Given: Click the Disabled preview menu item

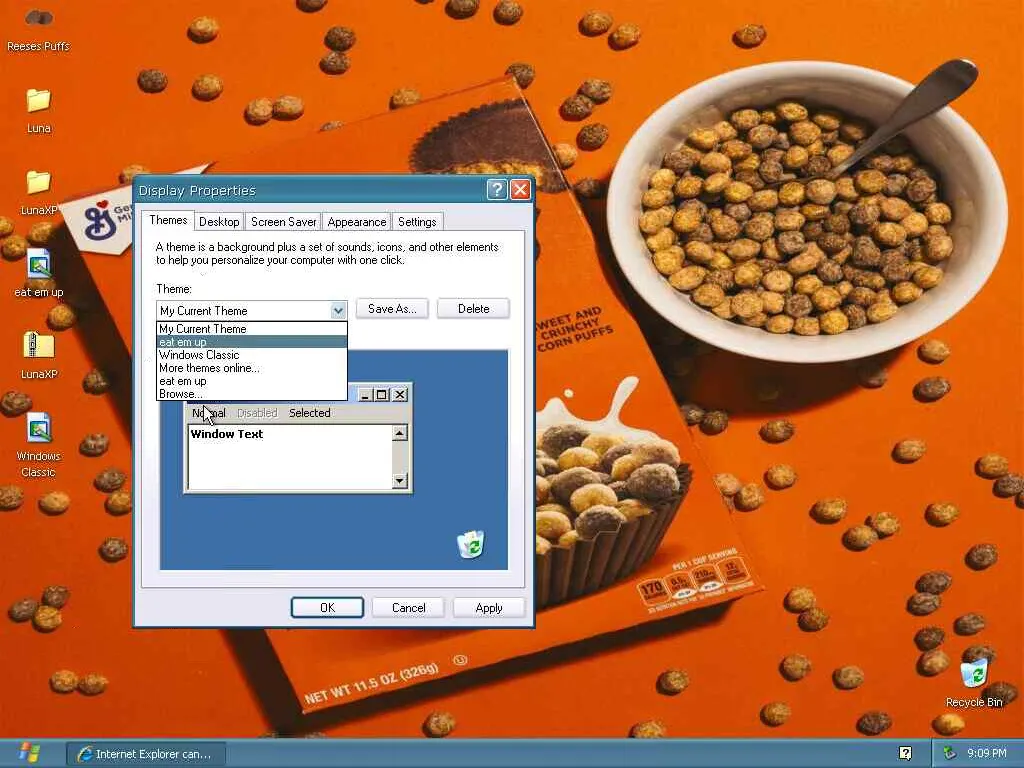Looking at the screenshot, I should click(257, 413).
